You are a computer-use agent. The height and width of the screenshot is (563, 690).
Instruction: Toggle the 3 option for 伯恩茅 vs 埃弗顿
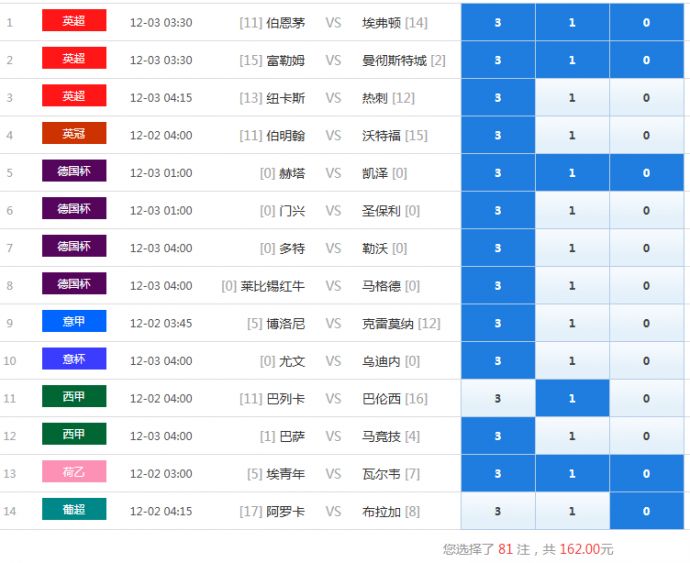tap(497, 22)
